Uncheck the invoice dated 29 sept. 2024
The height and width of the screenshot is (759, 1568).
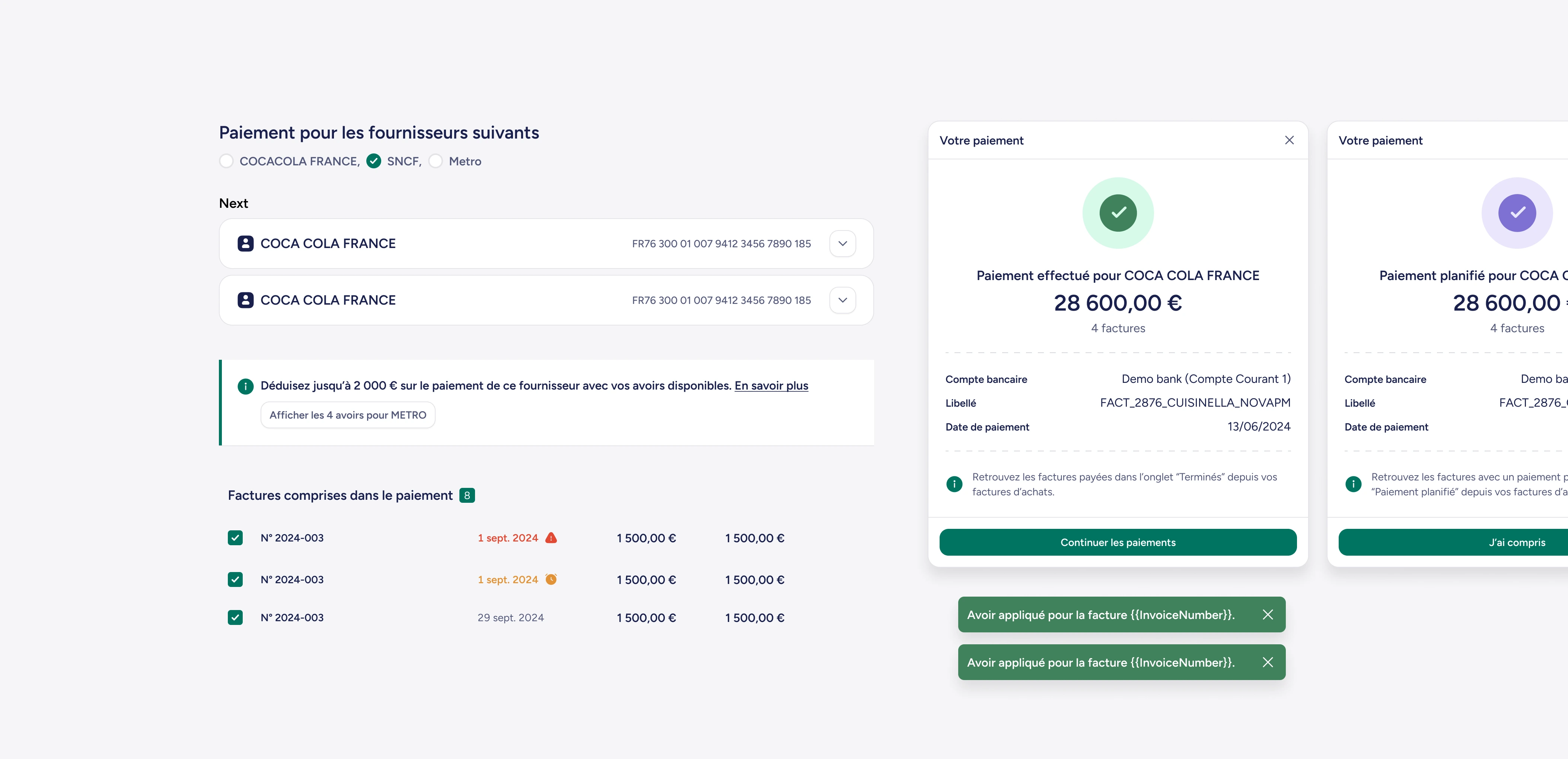(x=235, y=618)
